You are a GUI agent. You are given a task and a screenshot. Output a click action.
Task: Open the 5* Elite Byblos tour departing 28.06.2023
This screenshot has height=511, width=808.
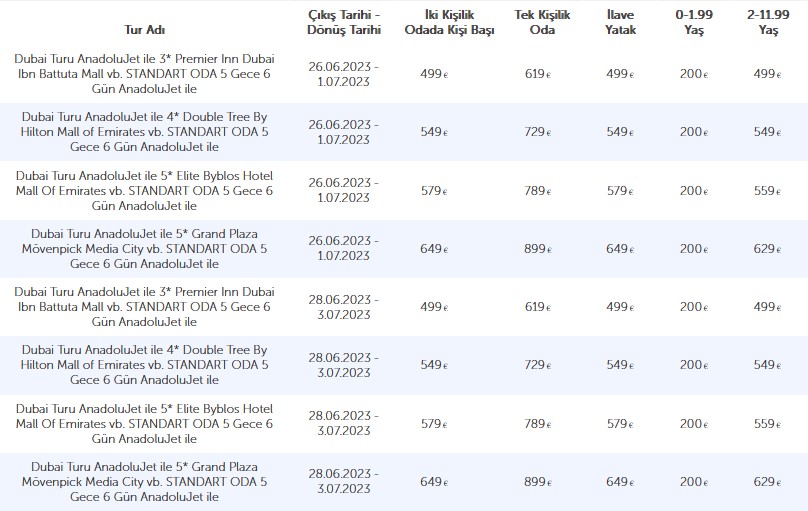[x=144, y=423]
